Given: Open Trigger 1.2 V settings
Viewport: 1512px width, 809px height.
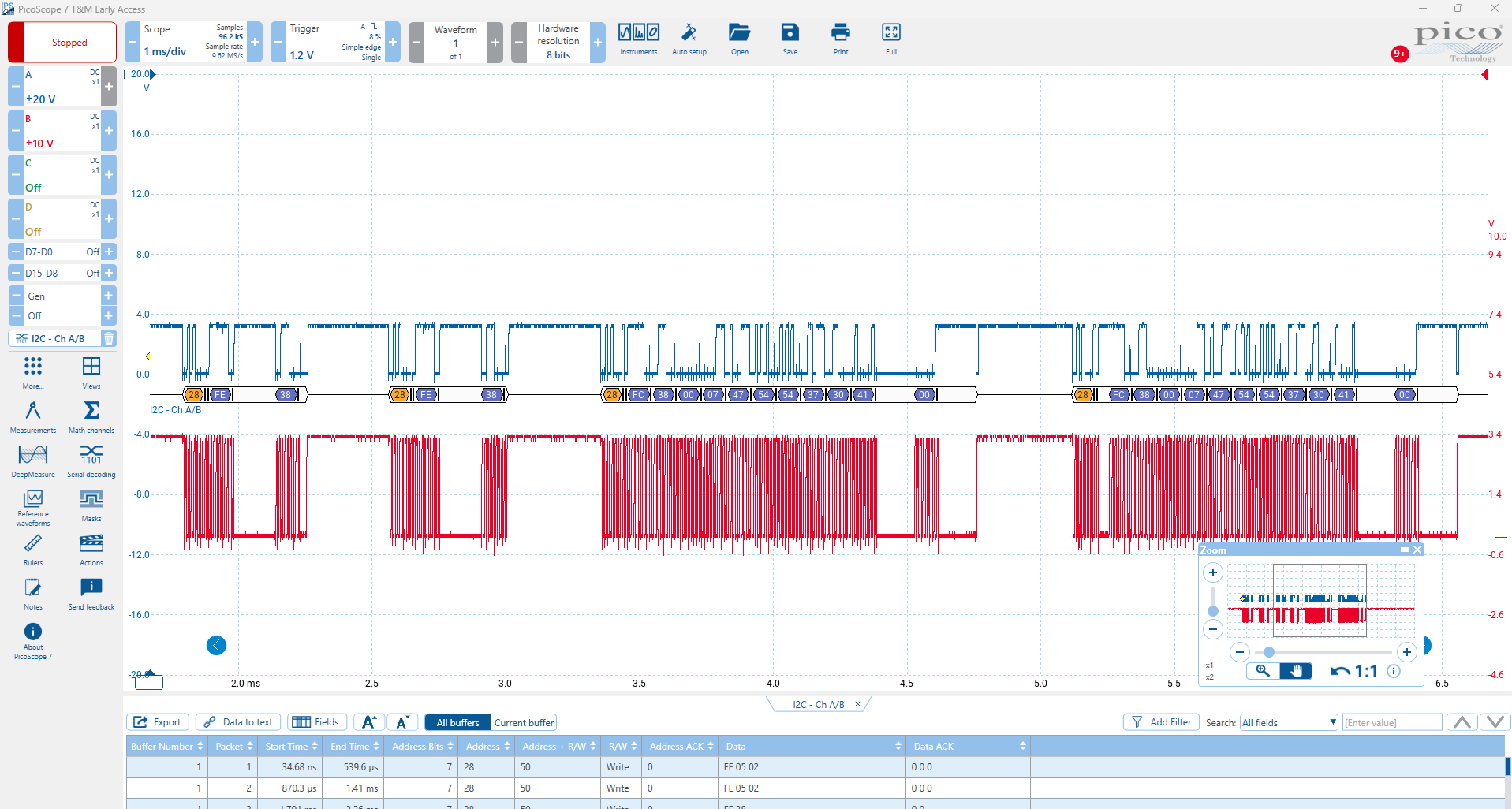Looking at the screenshot, I should tap(335, 42).
